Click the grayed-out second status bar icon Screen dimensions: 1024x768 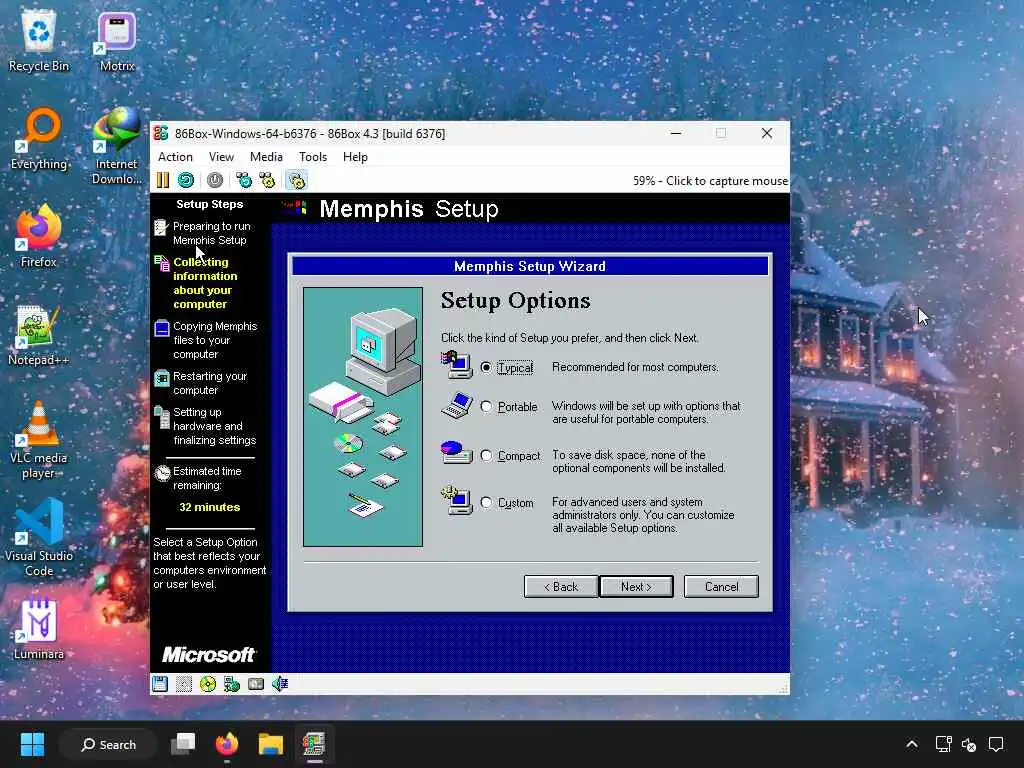pos(184,684)
